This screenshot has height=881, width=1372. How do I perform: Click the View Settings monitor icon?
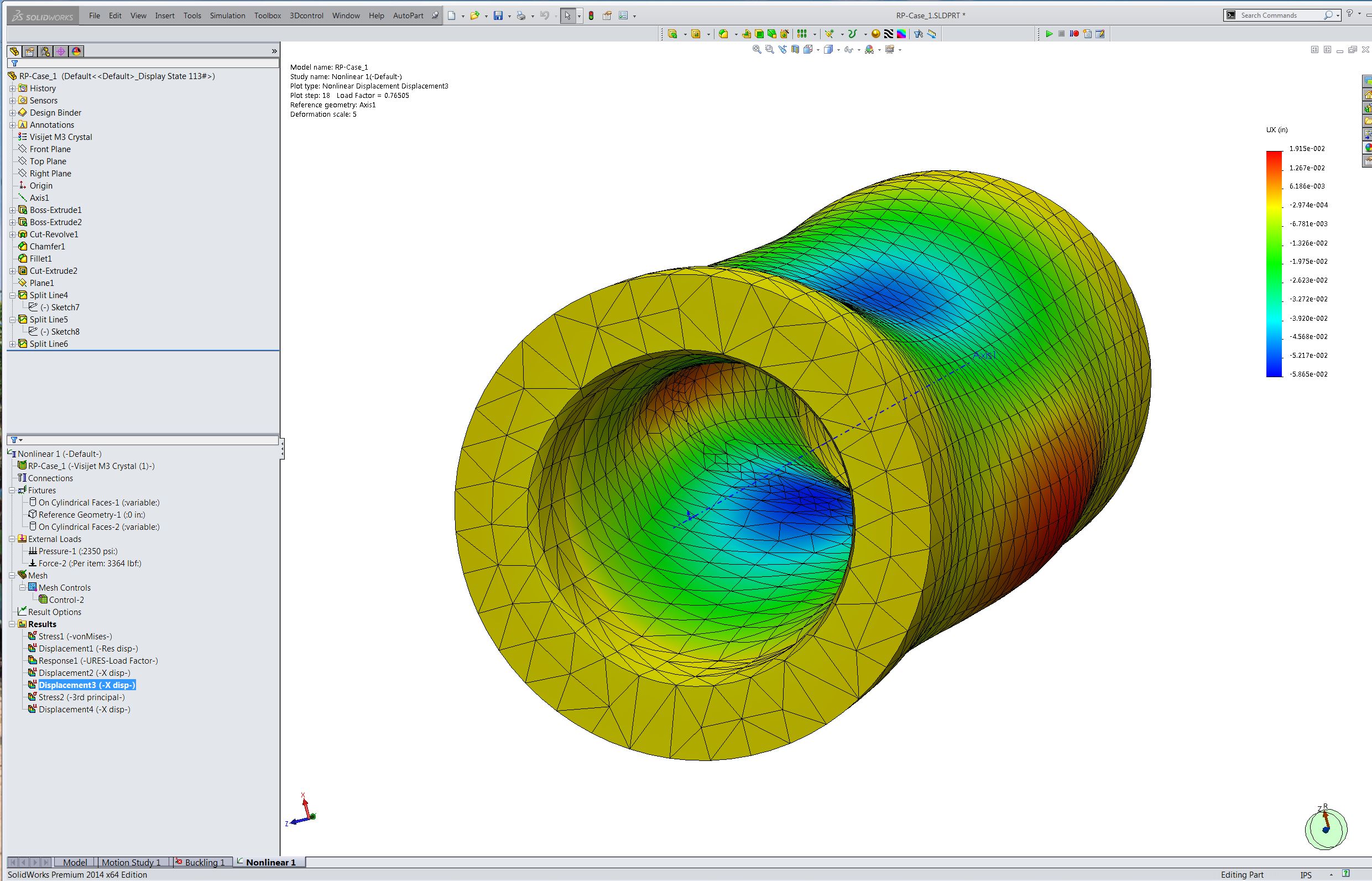pos(890,50)
